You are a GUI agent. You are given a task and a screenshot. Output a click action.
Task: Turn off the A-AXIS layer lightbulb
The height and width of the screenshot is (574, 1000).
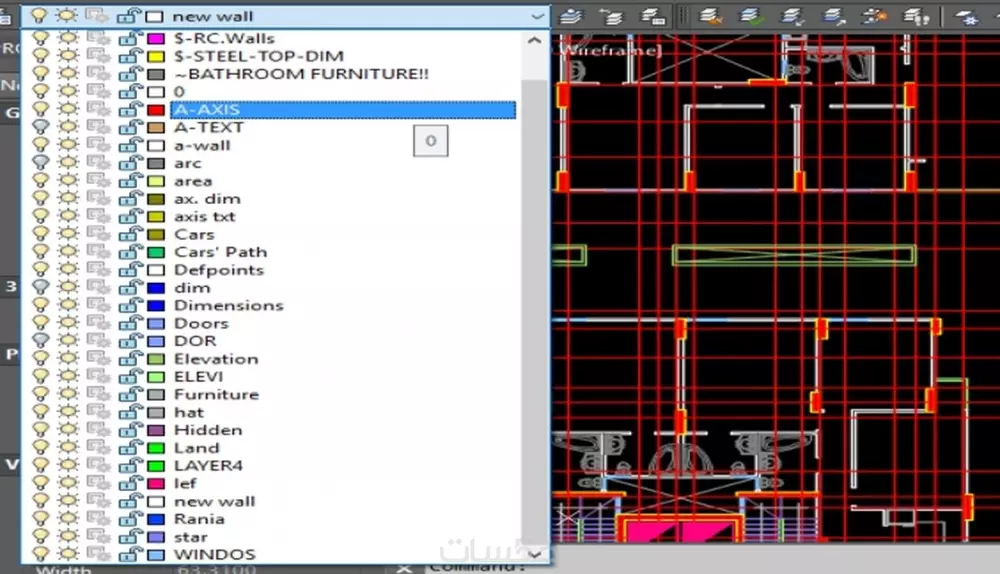click(40, 110)
